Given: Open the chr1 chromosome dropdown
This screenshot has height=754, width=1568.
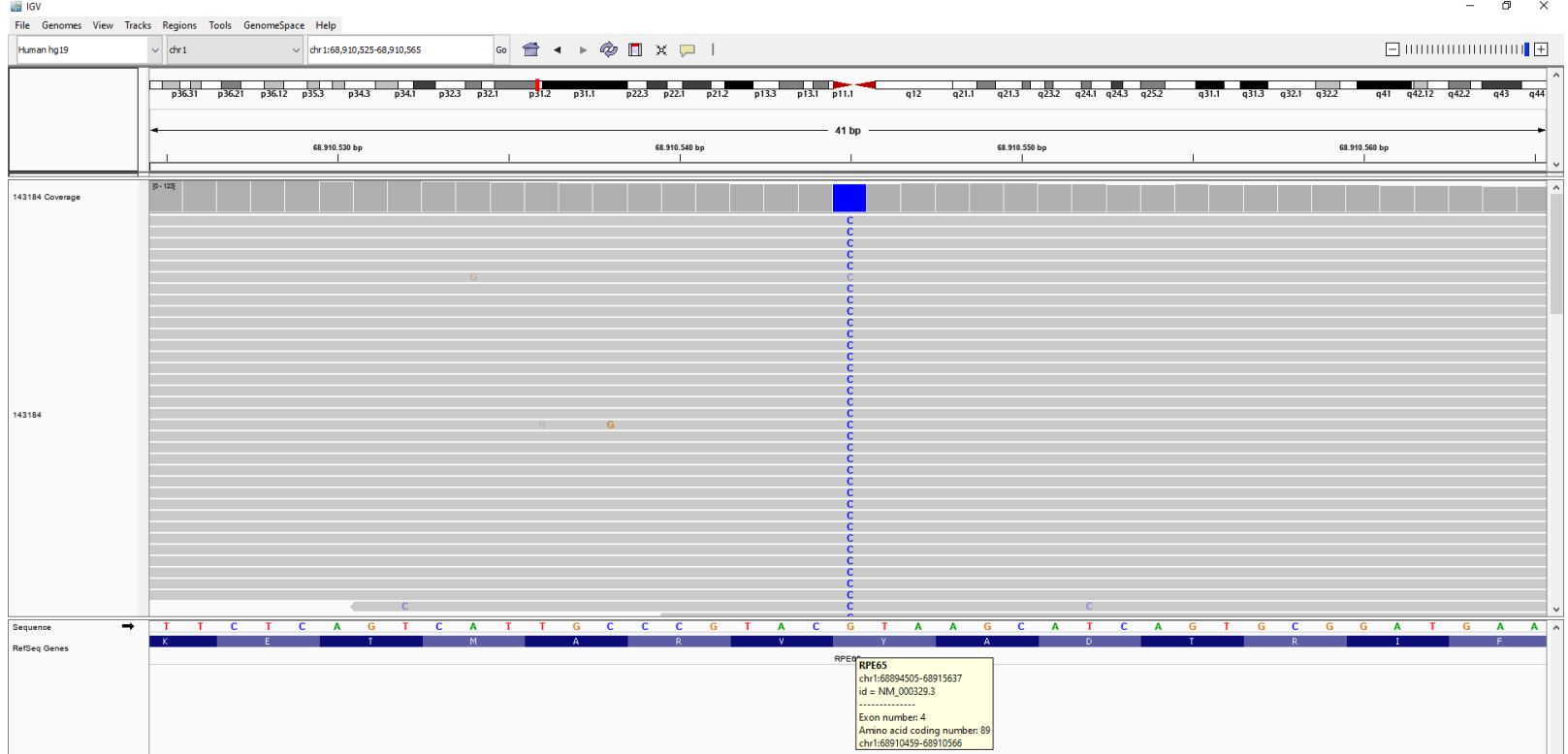Looking at the screenshot, I should tap(296, 49).
